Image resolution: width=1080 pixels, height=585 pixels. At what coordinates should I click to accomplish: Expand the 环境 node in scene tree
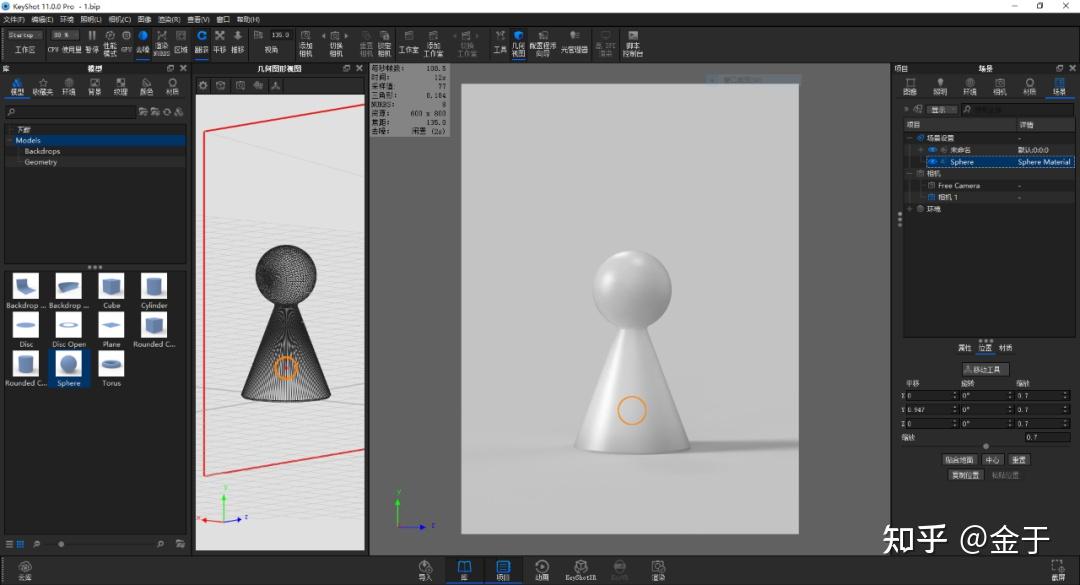[x=909, y=209]
